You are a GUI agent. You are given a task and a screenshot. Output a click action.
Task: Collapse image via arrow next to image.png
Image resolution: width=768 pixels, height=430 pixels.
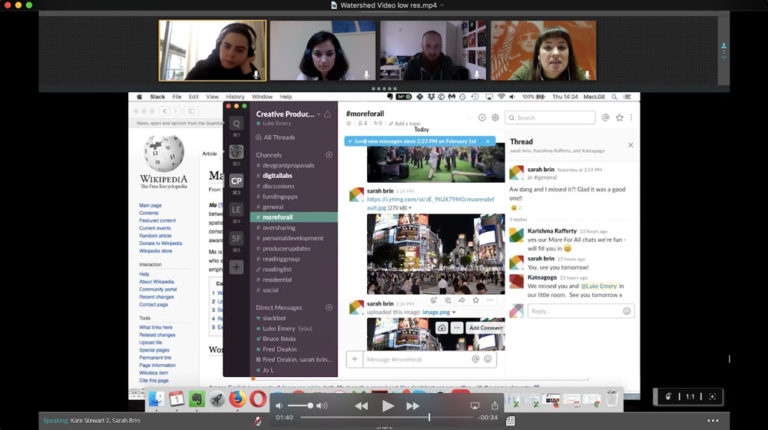point(453,311)
